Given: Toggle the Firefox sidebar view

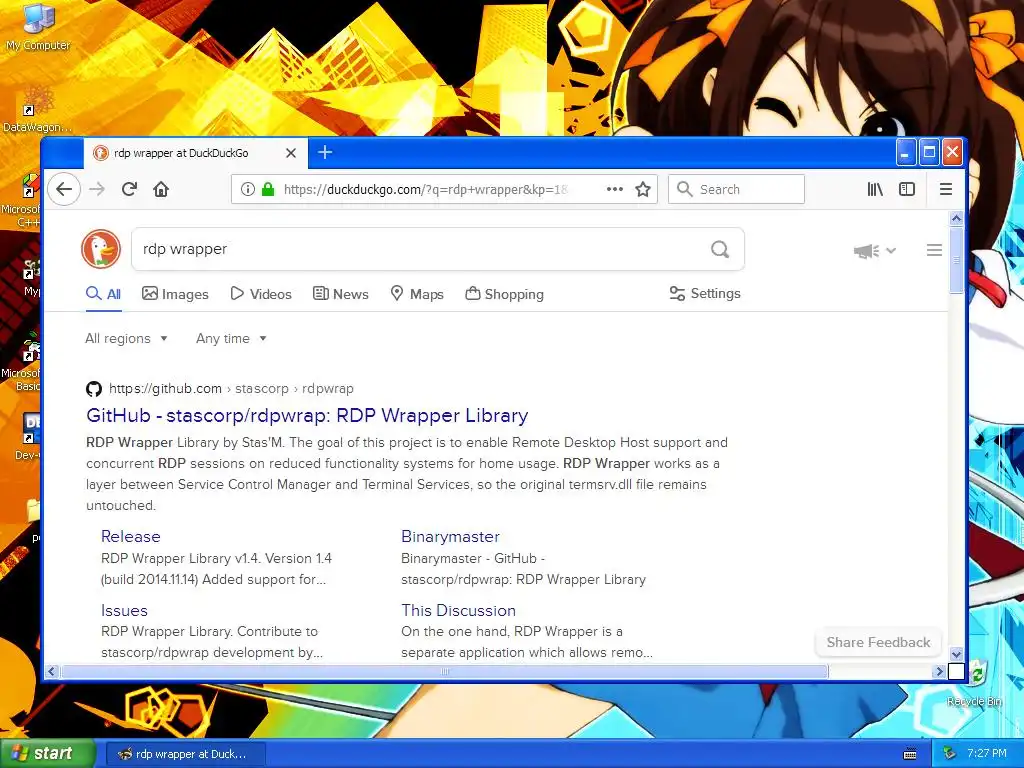Looking at the screenshot, I should pos(906,189).
